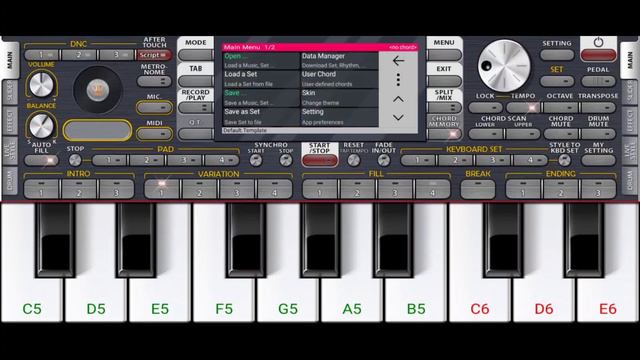The height and width of the screenshot is (360, 640).
Task: Click Pad button 3
Action: coord(184,160)
